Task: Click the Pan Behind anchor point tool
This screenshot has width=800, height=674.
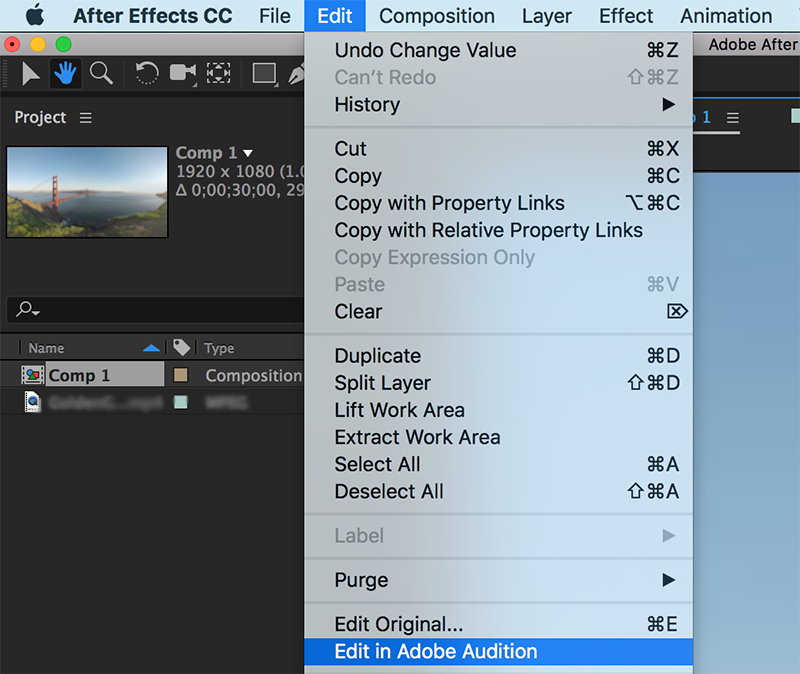Action: pyautogui.click(x=217, y=73)
